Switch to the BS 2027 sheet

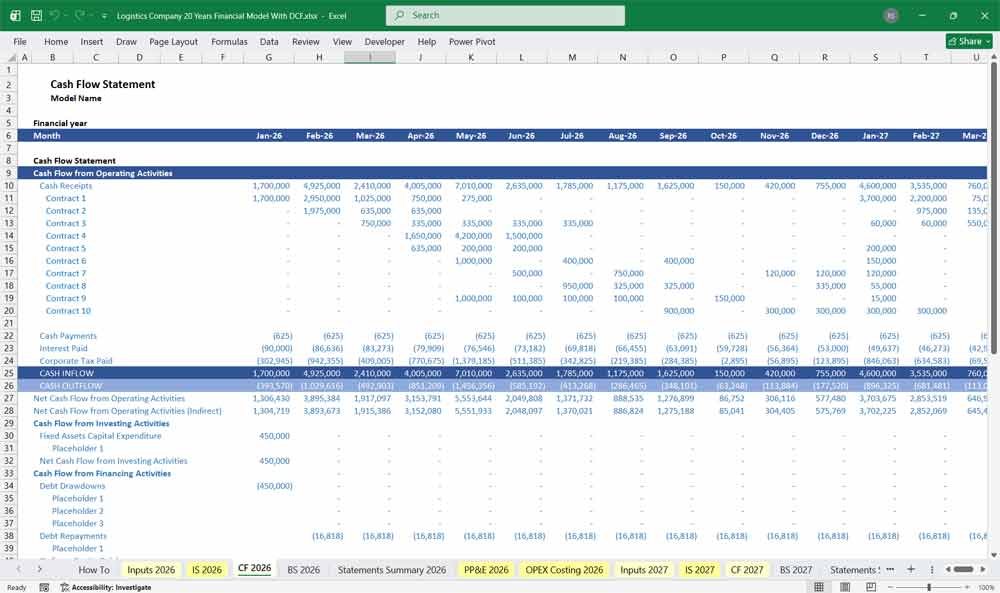click(796, 569)
